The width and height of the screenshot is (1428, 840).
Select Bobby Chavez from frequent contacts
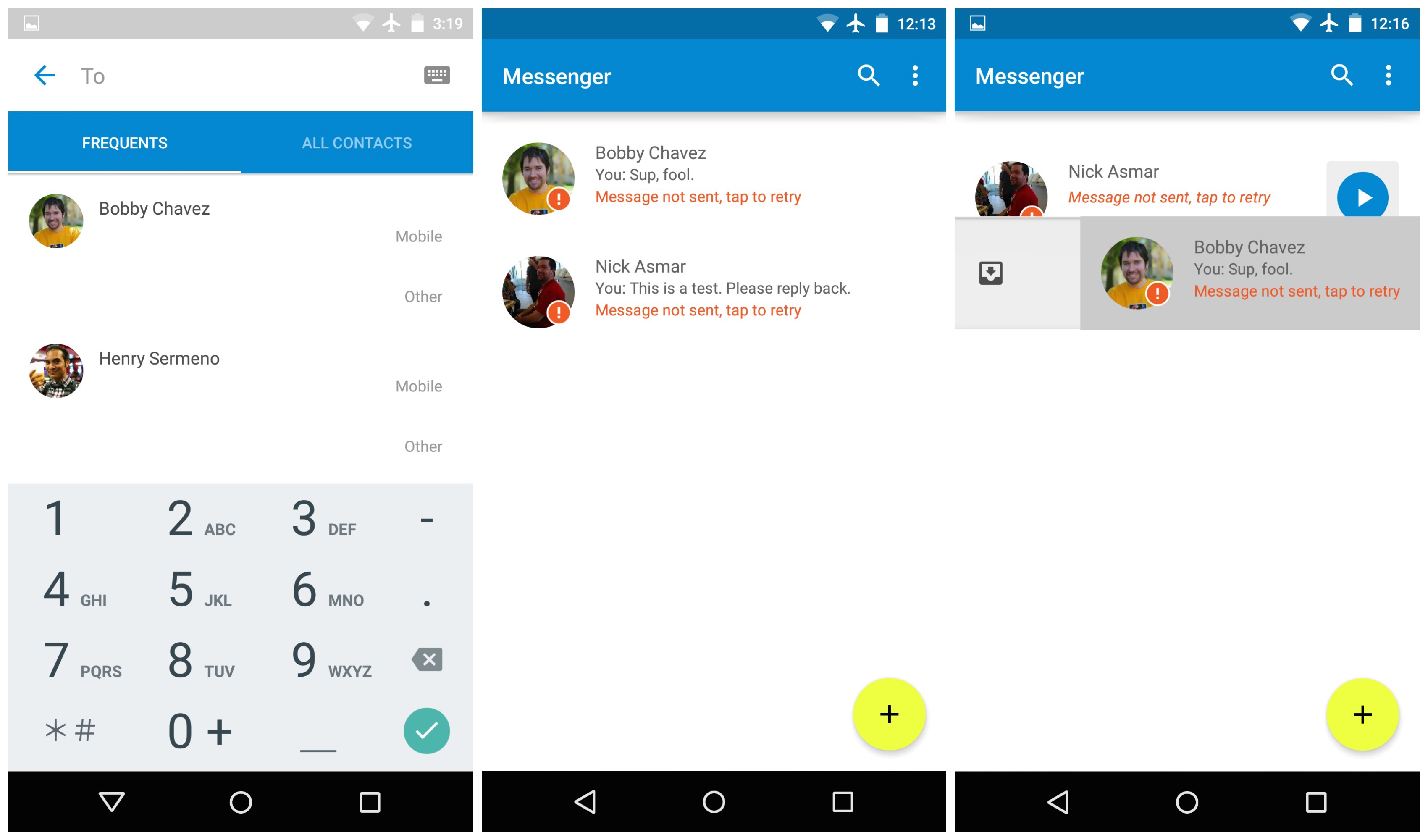[x=155, y=207]
